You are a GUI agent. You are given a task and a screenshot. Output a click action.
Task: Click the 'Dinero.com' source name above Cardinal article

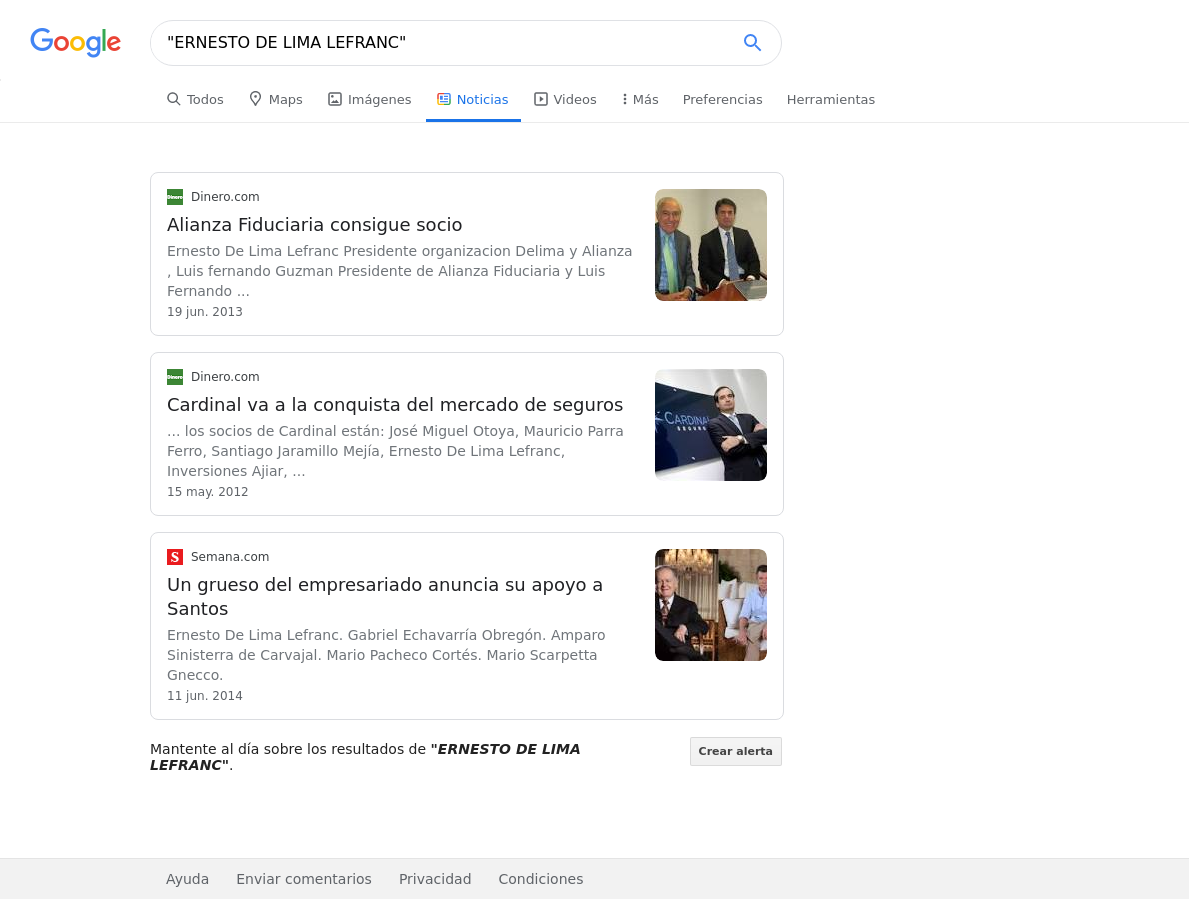225,377
